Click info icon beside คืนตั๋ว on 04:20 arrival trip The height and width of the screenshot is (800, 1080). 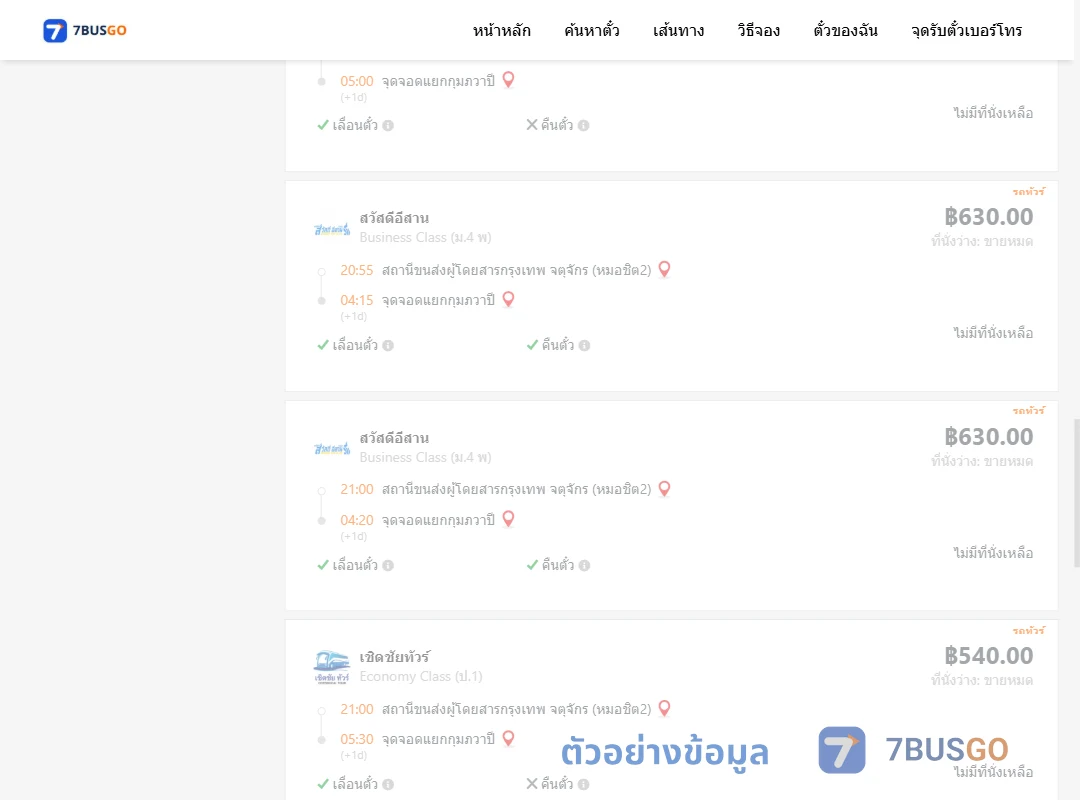tap(584, 565)
